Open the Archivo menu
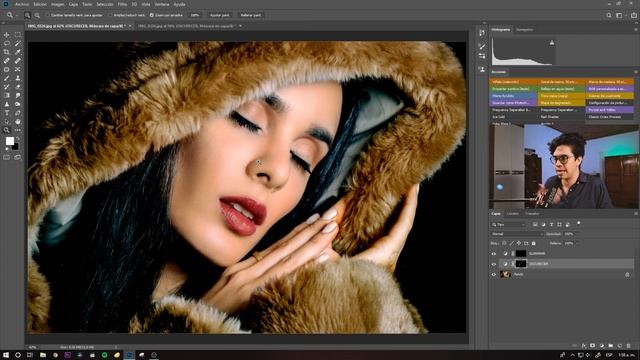This screenshot has height=360, width=640. [x=22, y=4]
